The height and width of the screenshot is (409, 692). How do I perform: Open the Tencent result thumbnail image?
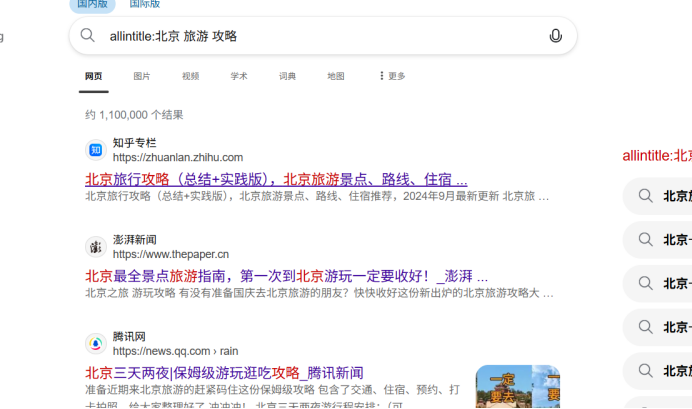(518, 386)
